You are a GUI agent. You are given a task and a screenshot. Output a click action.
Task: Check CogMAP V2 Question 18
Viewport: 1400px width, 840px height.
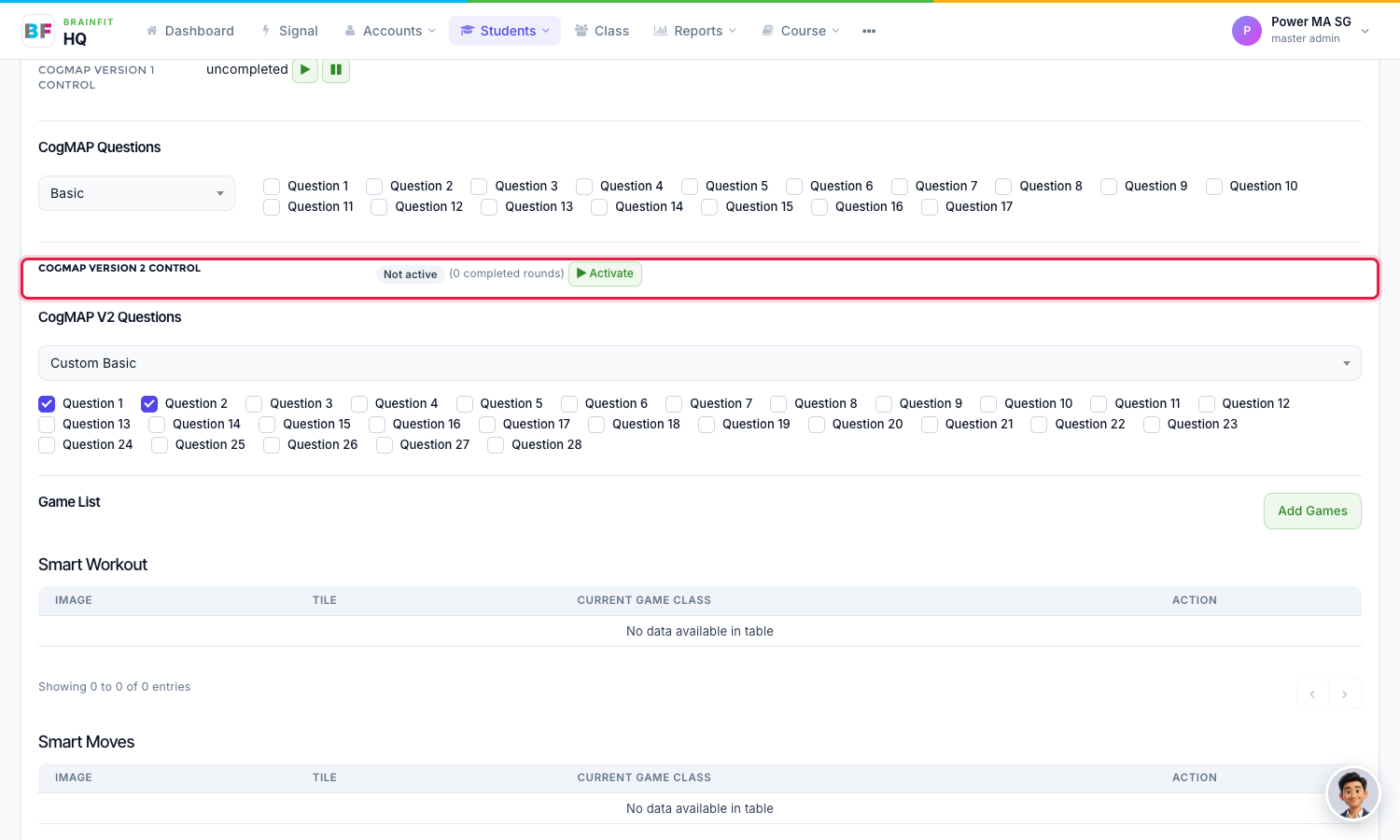pyautogui.click(x=596, y=425)
